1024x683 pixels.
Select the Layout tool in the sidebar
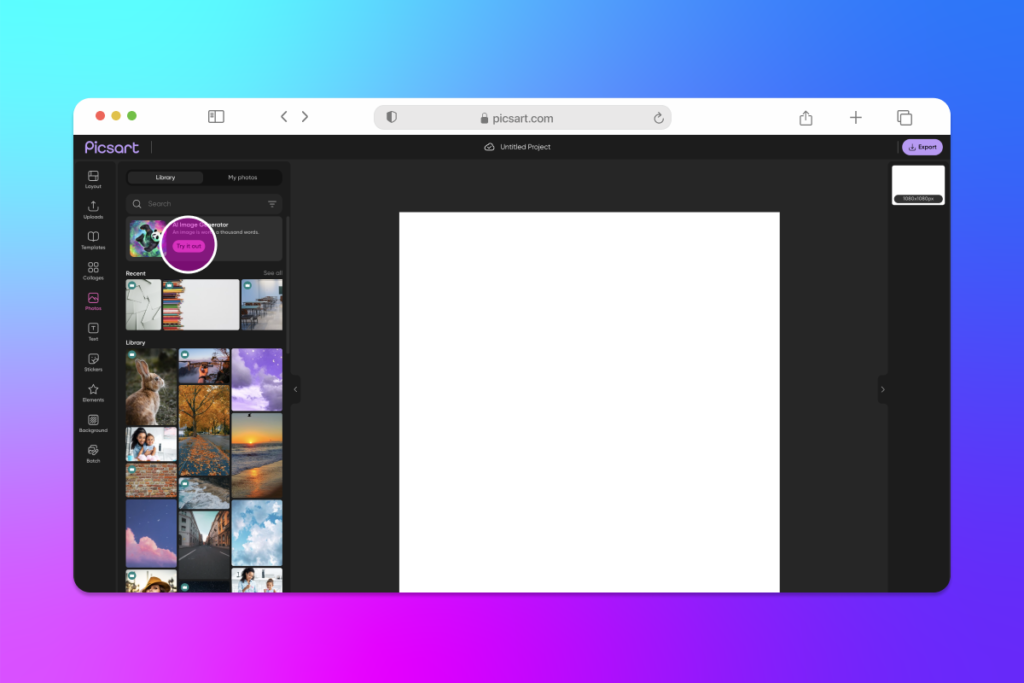[92, 178]
